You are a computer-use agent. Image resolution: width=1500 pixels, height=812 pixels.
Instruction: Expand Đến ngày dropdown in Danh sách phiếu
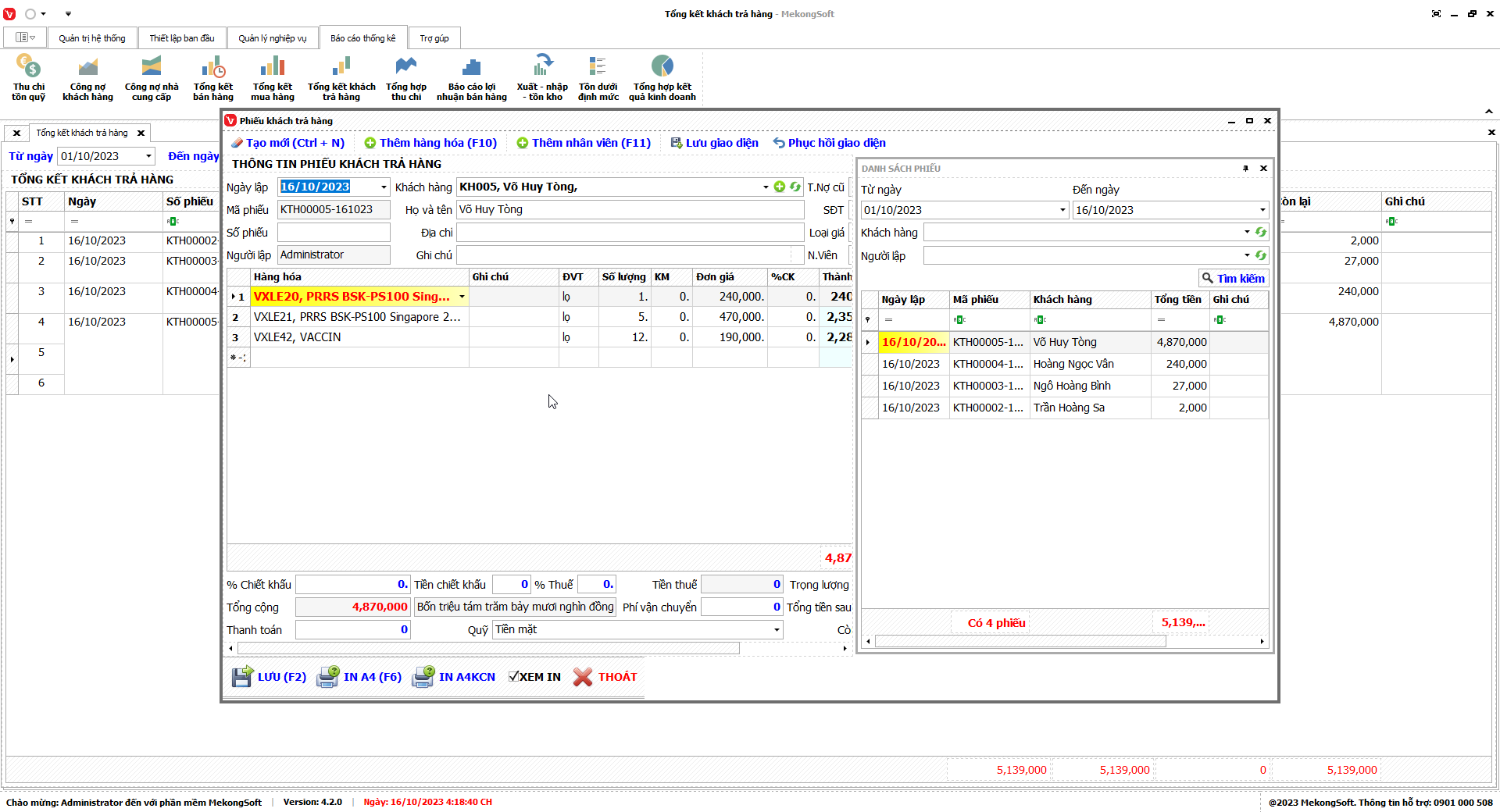1262,210
